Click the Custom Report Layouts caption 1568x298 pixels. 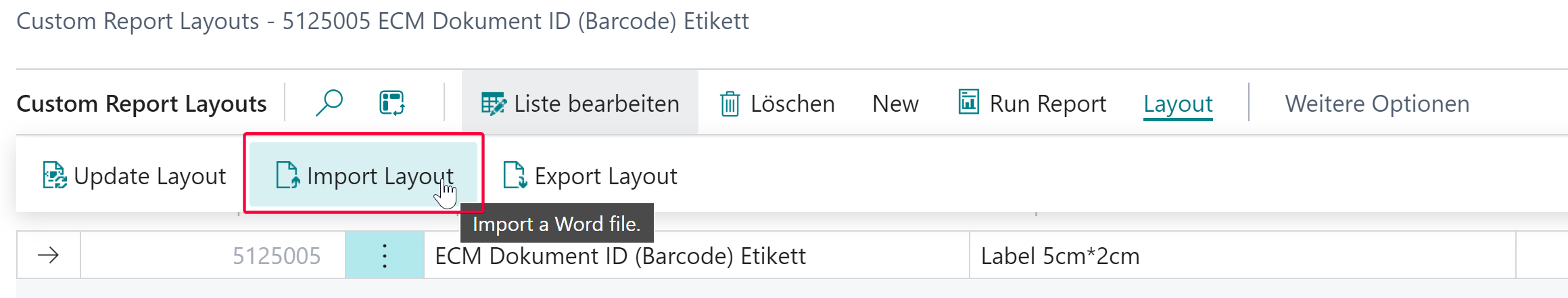point(141,104)
